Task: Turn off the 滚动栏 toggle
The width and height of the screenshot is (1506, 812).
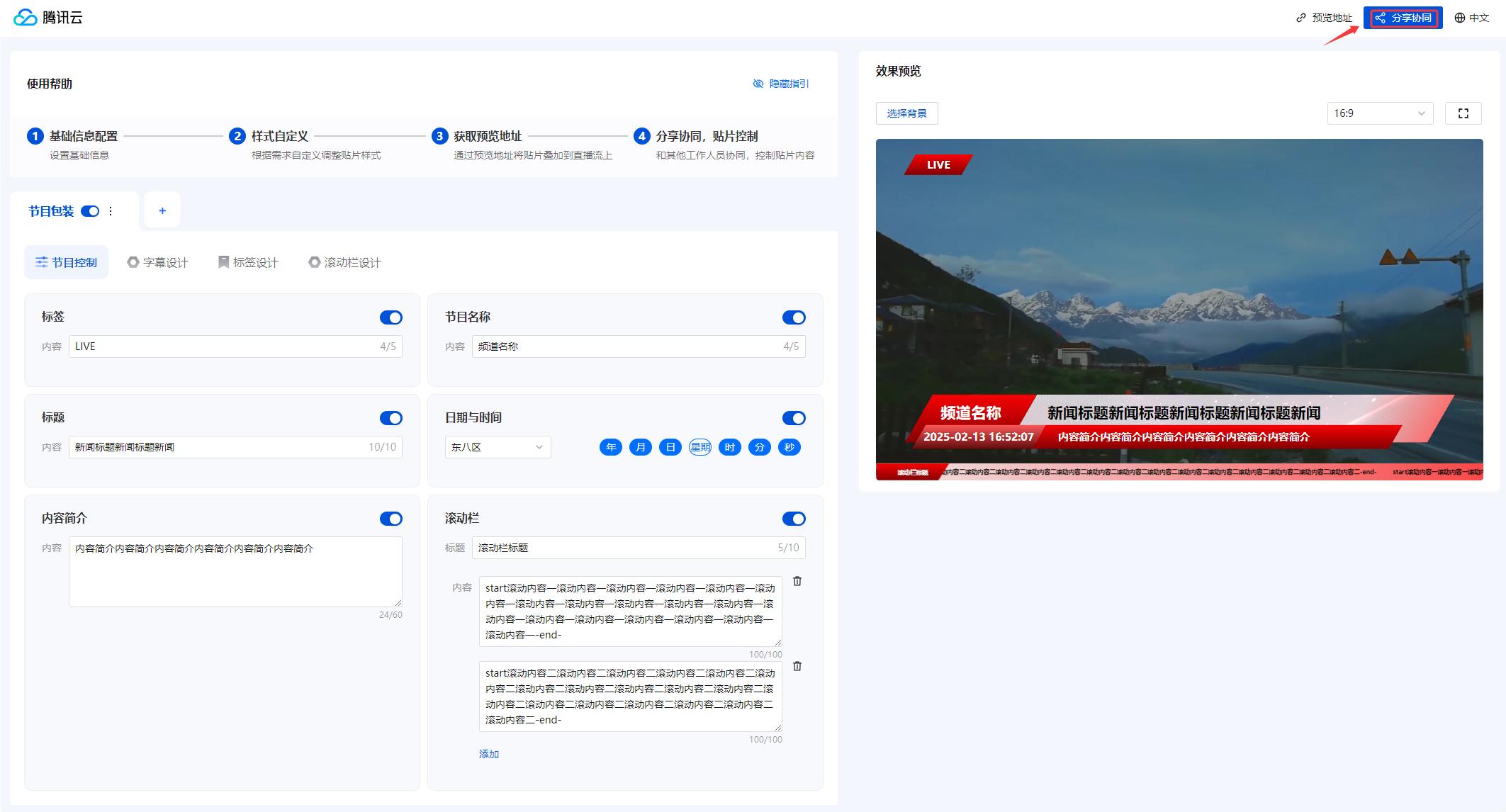Action: 793,519
